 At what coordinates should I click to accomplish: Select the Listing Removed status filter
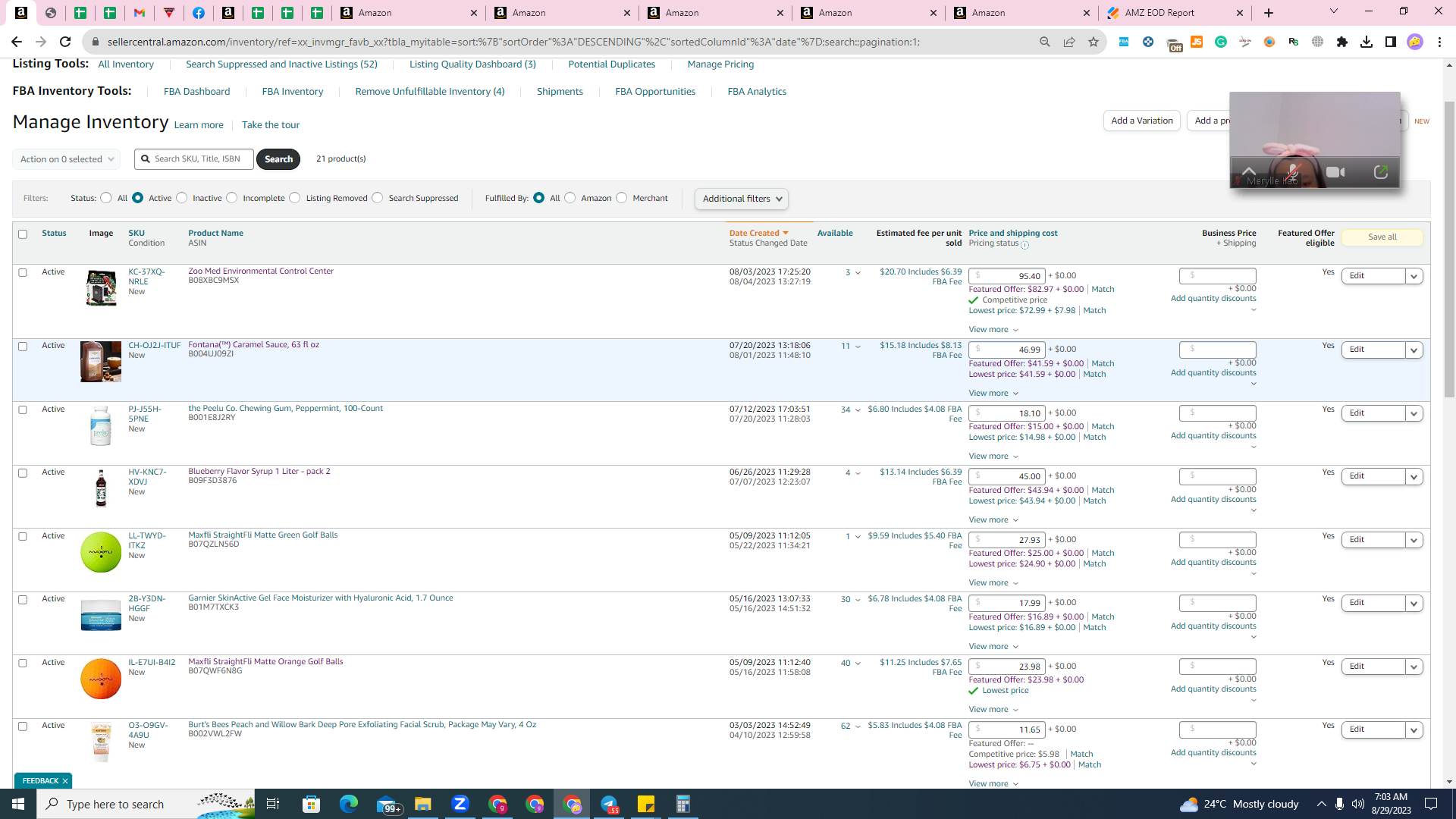(295, 198)
